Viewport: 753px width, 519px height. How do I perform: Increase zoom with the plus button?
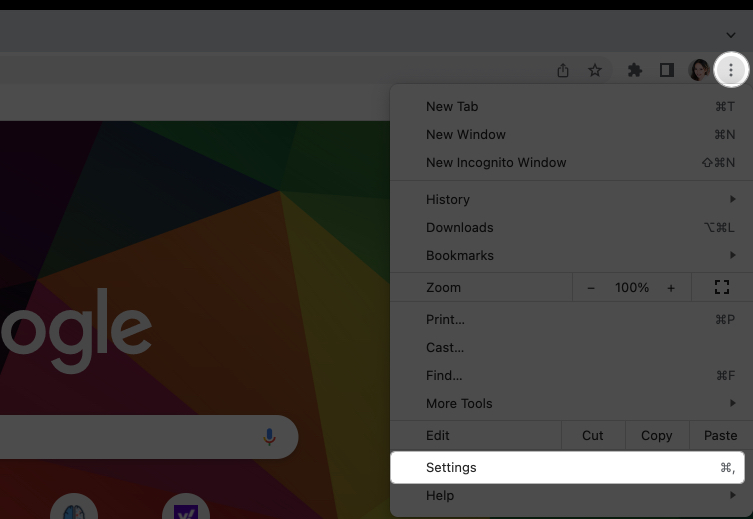coord(671,288)
